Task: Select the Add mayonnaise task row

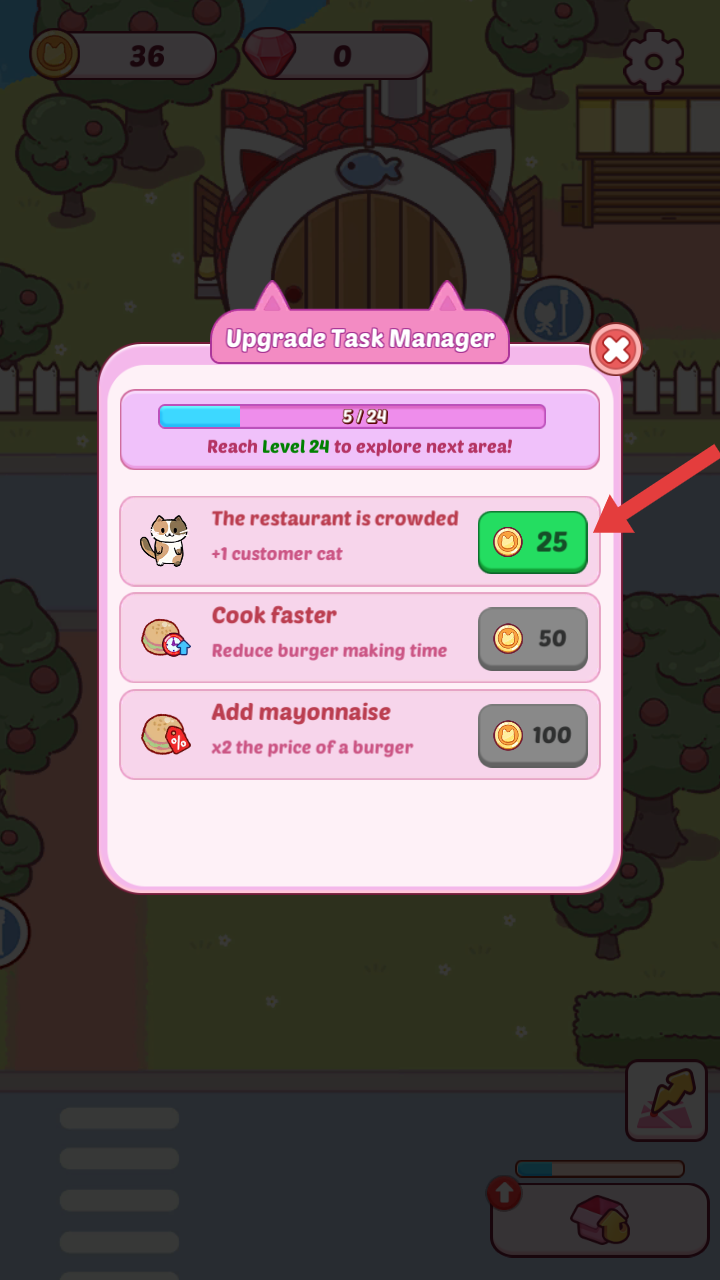Action: (360, 735)
